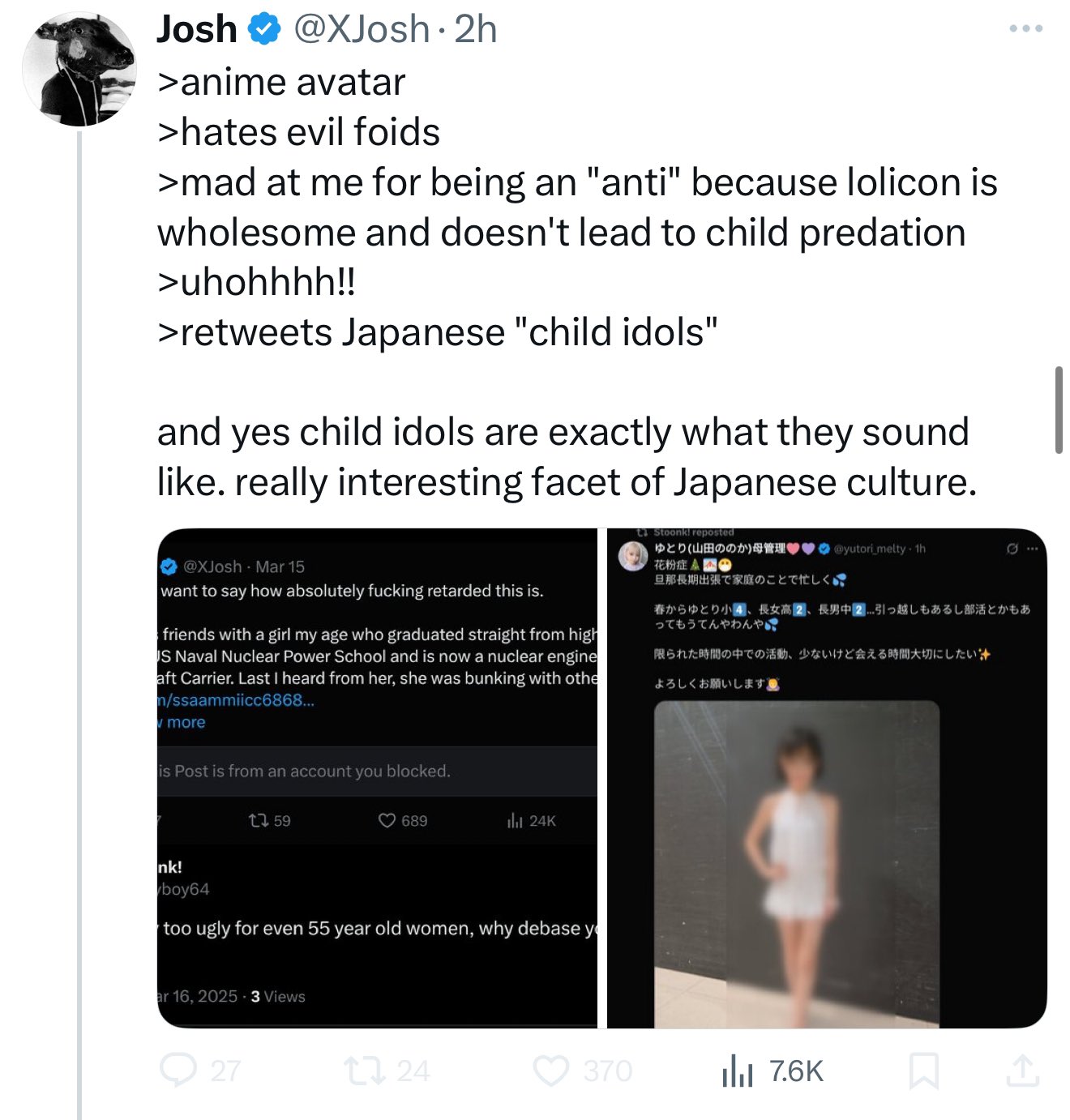Open the @XJosh handle link

click(361, 30)
